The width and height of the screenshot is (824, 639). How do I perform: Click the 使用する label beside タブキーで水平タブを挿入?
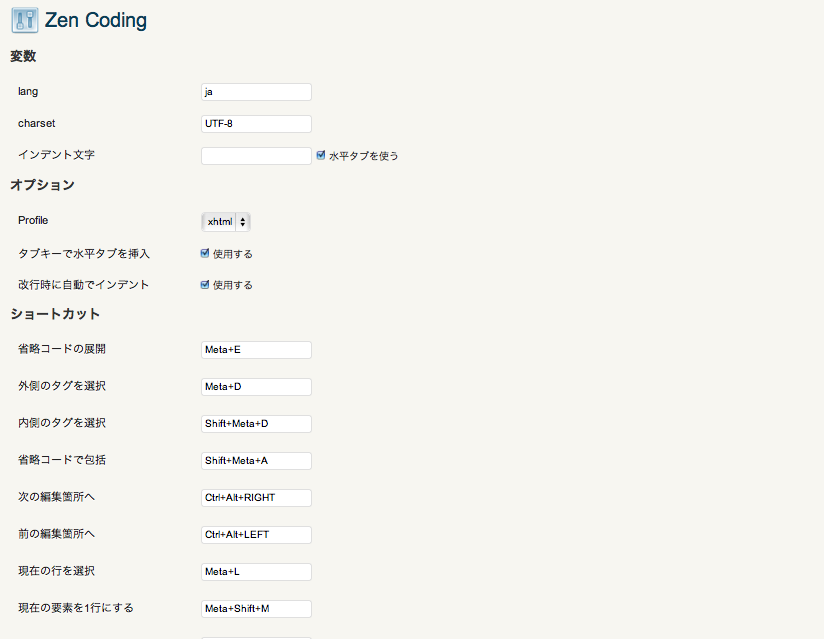point(233,254)
